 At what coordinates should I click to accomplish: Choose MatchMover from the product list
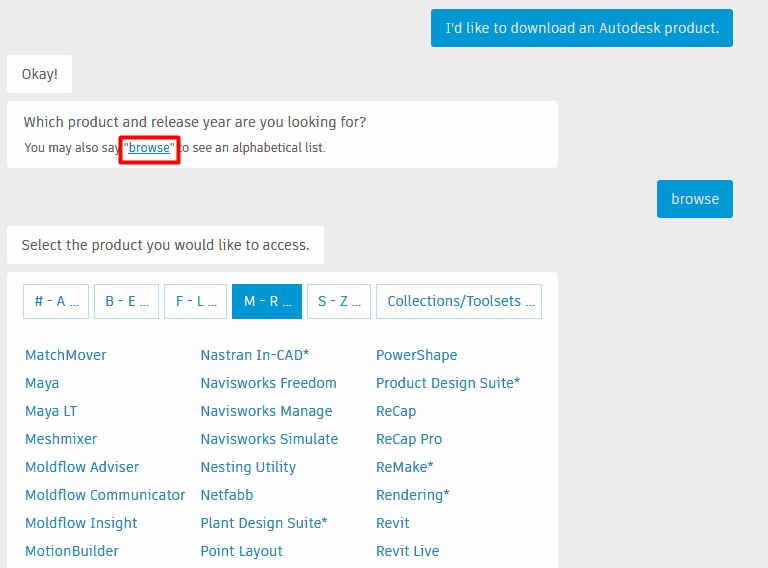click(66, 355)
